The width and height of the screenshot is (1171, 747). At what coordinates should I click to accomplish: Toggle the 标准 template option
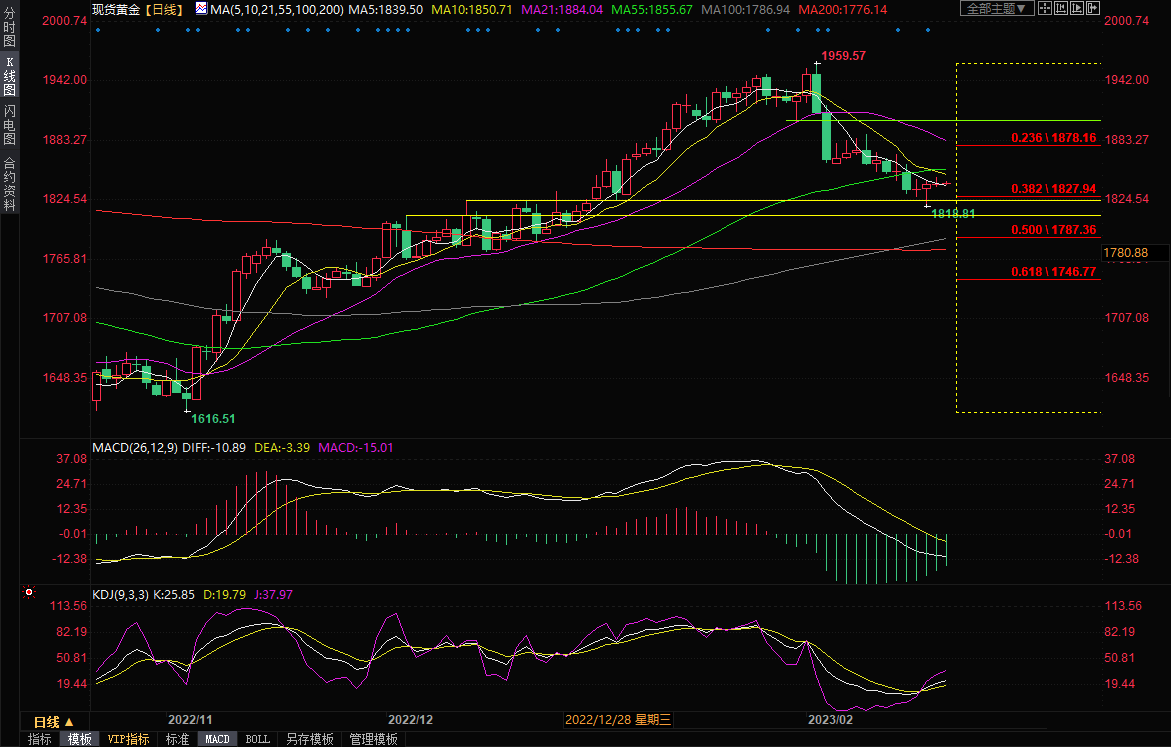coord(177,739)
